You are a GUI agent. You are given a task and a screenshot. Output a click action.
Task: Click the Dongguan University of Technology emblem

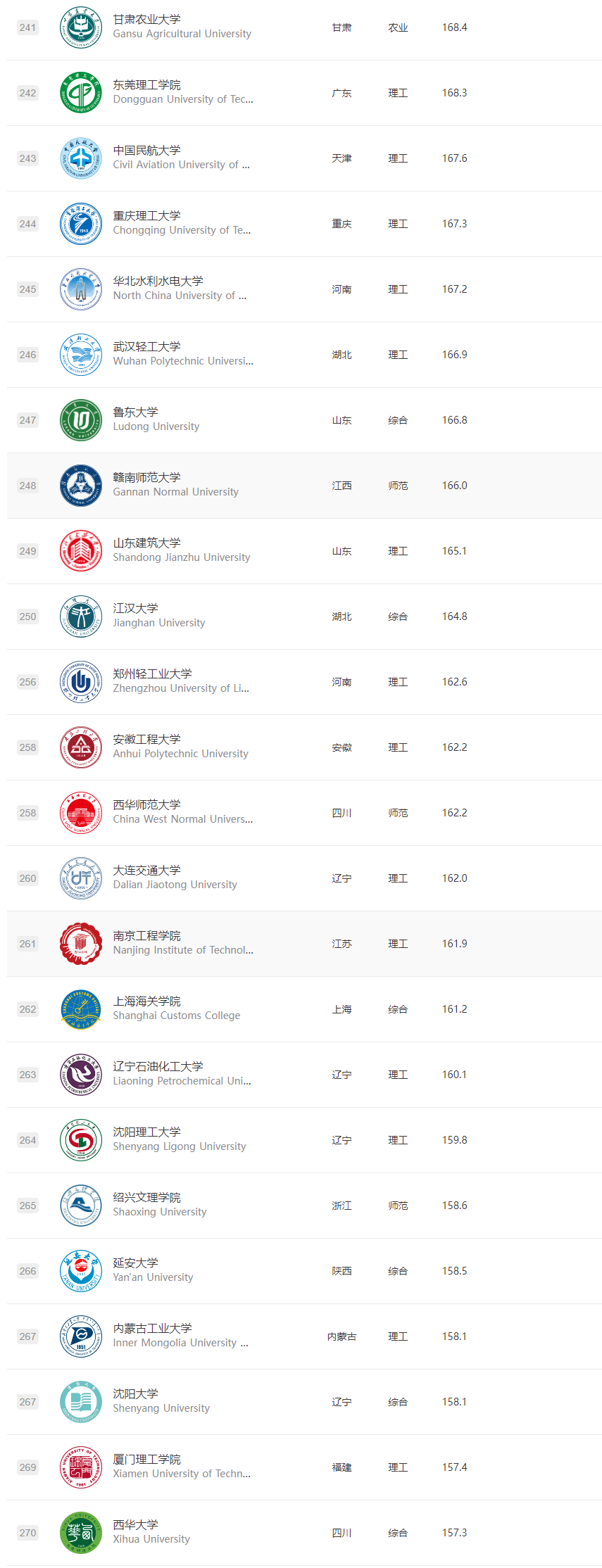tap(81, 93)
